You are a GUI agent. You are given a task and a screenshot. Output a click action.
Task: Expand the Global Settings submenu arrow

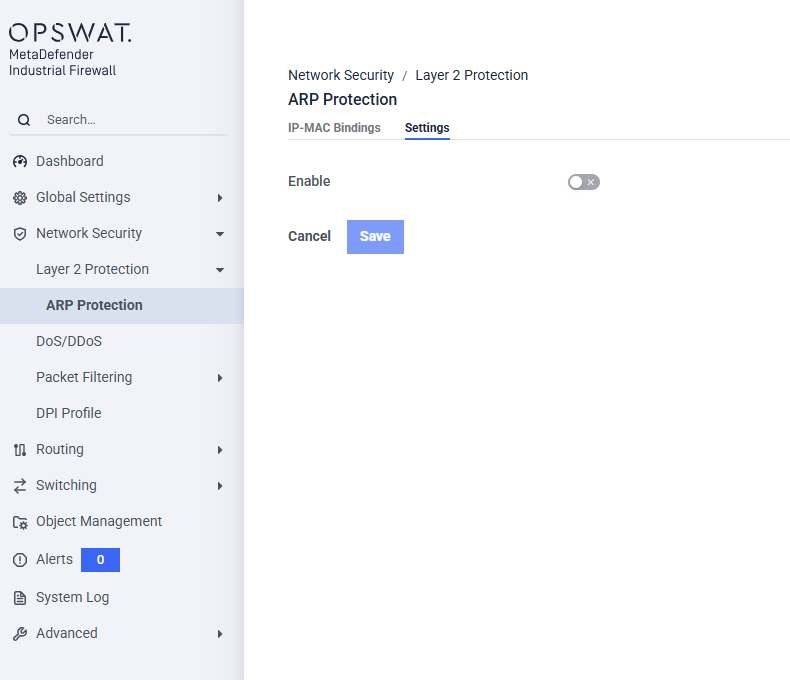point(220,198)
